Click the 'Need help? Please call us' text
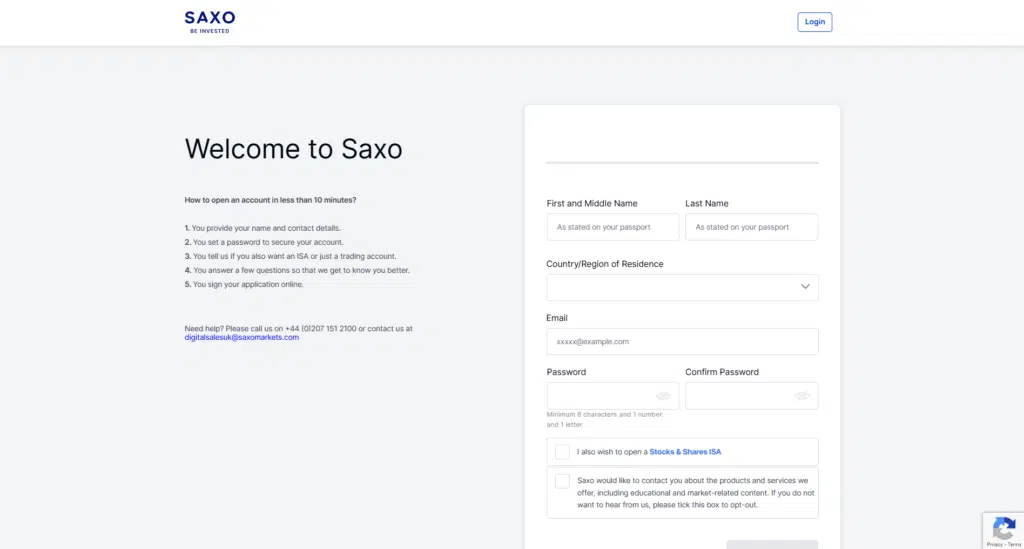This screenshot has width=1024, height=549. click(x=298, y=329)
